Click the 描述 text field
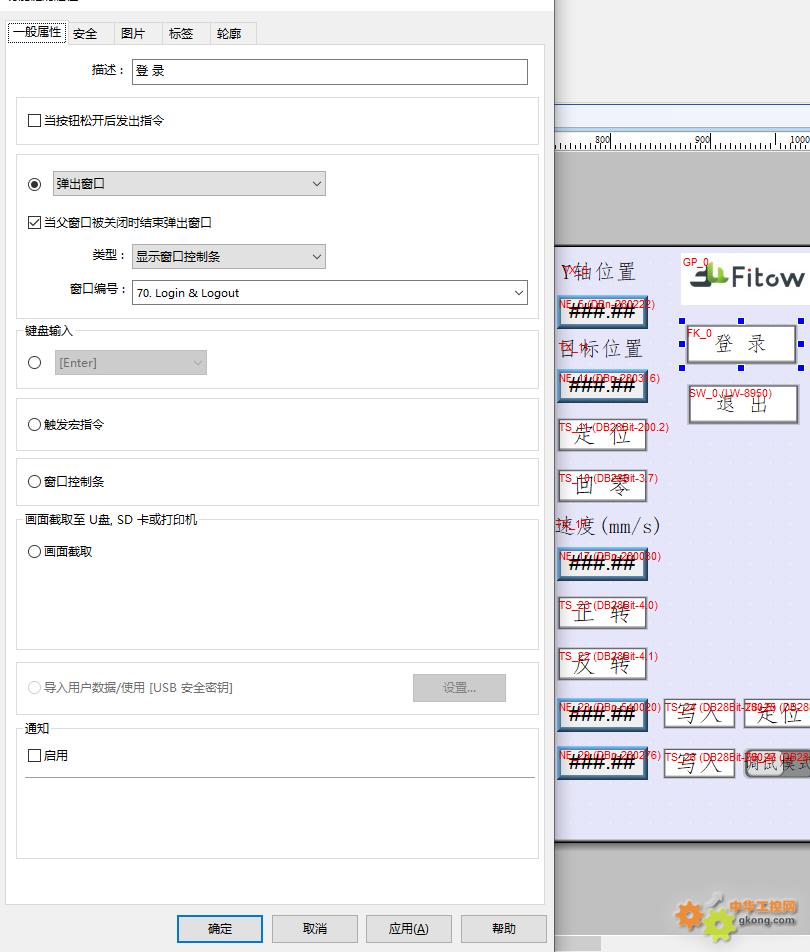Image resolution: width=810 pixels, height=952 pixels. 329,72
